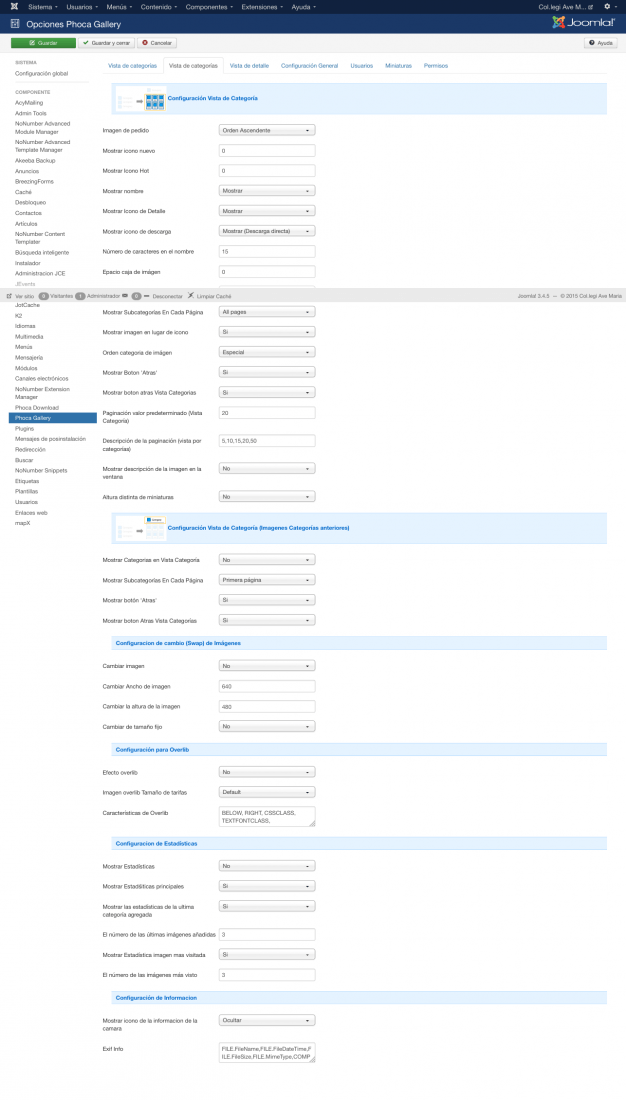Viewport: 626px width, 1100px height.
Task: Click the Descripción de la paginación field
Action: [267, 441]
